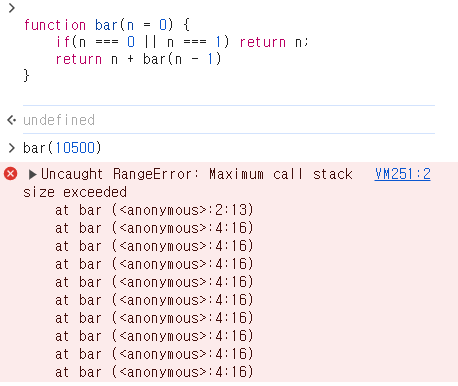Viewport: 458px width, 386px height.
Task: Expand the Uncaught RangeError disclosure triangle
Action: (32, 174)
